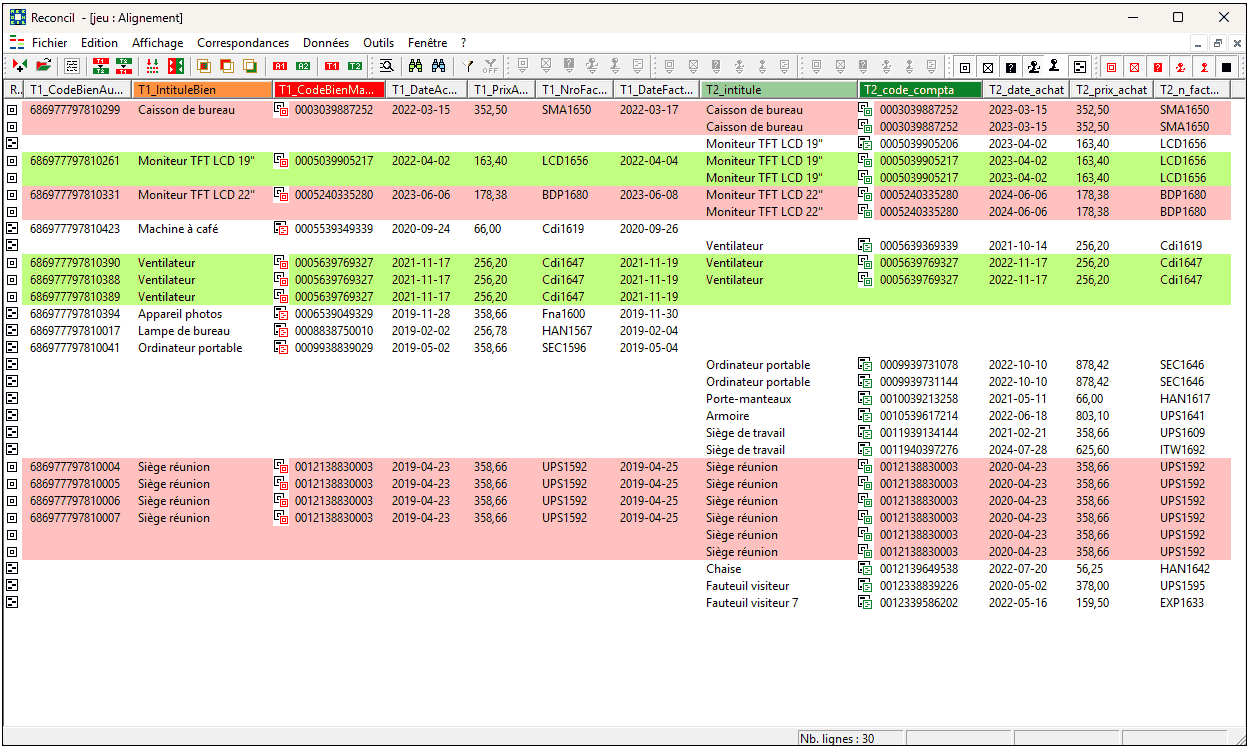
Task: Open the Correspondances menu
Action: (243, 43)
